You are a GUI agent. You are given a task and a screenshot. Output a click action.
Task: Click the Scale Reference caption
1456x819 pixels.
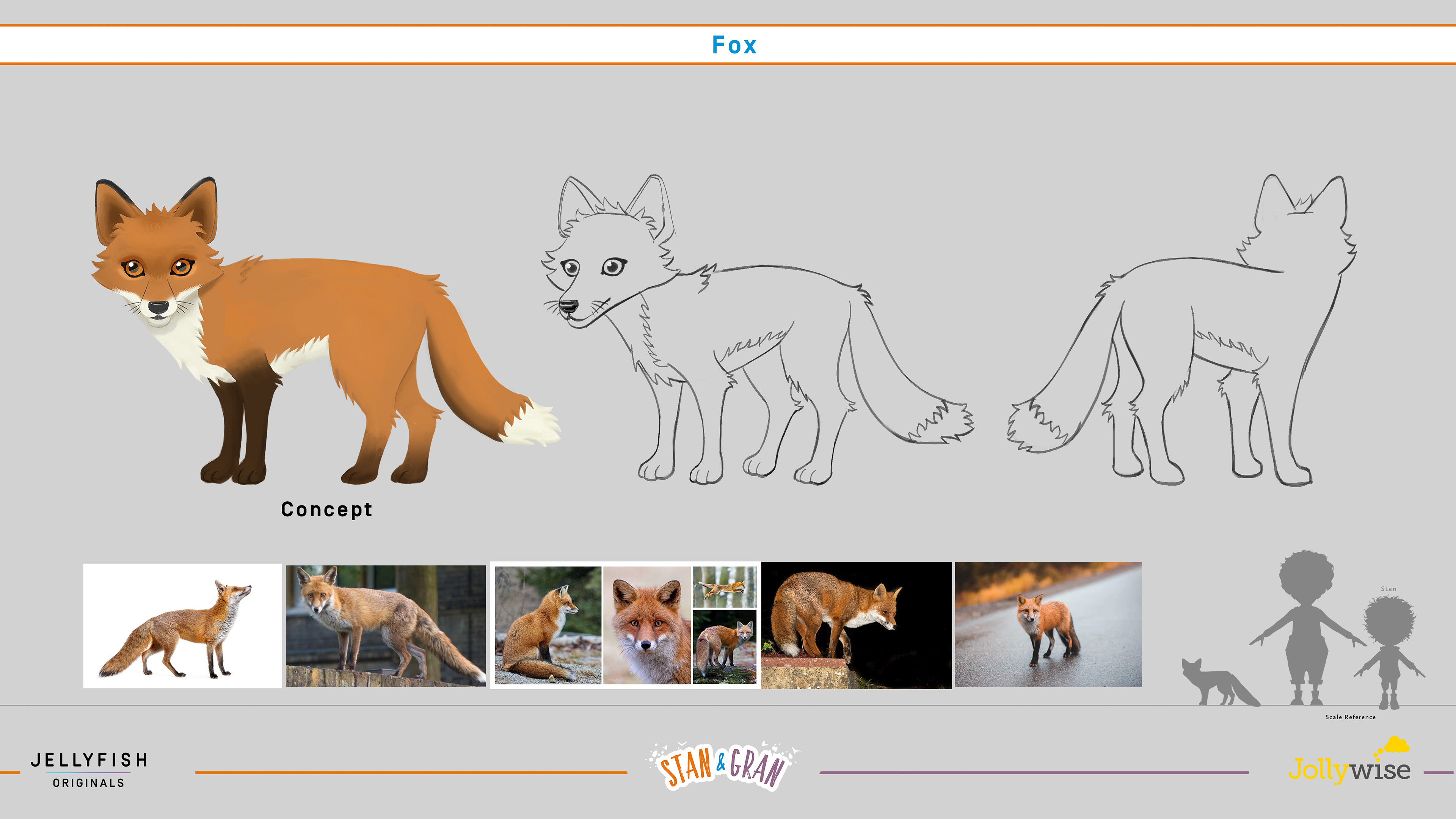point(1350,717)
